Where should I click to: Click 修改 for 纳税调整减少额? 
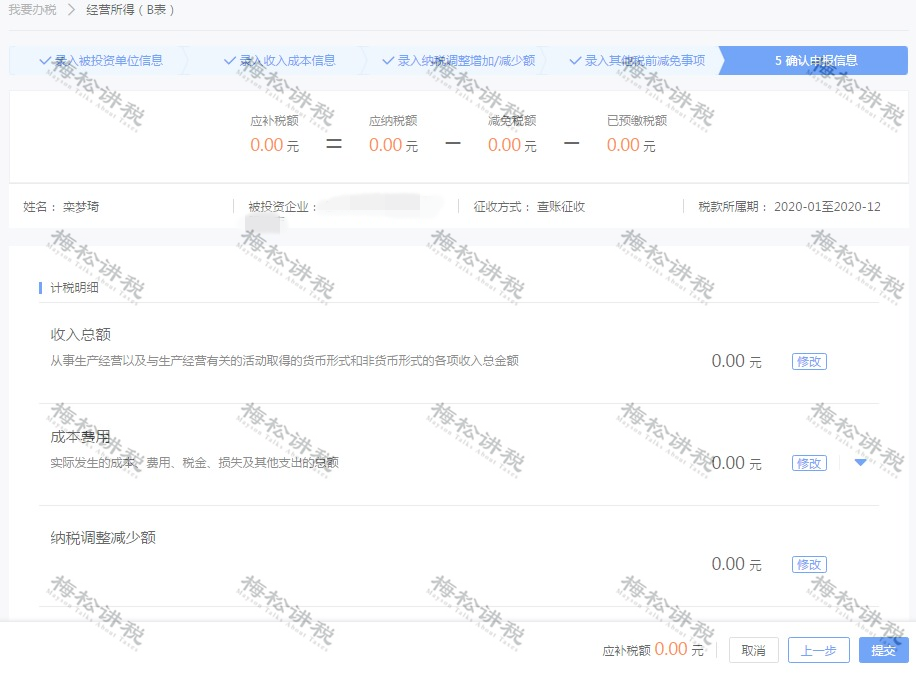click(x=809, y=565)
